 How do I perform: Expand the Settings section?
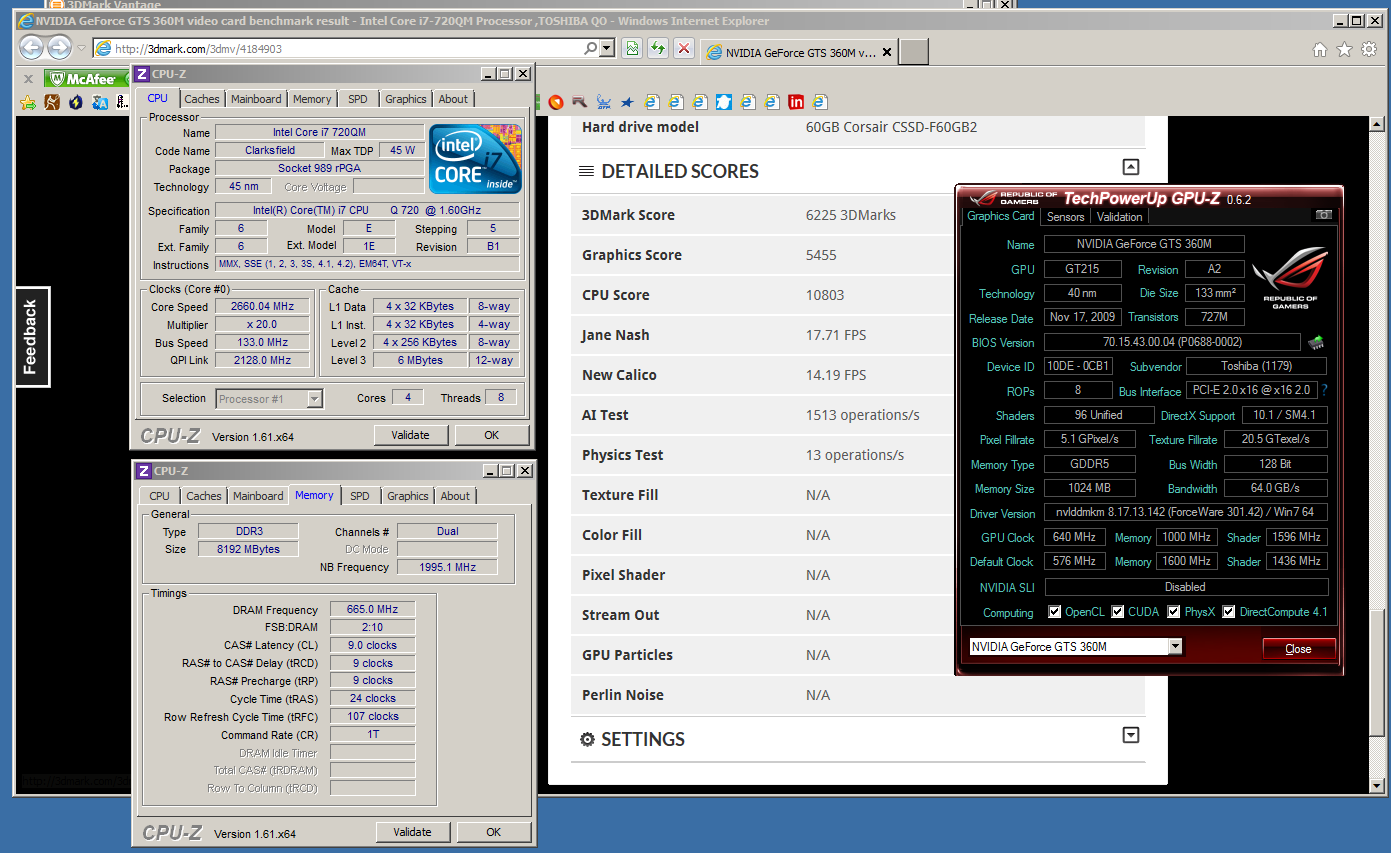point(1130,735)
